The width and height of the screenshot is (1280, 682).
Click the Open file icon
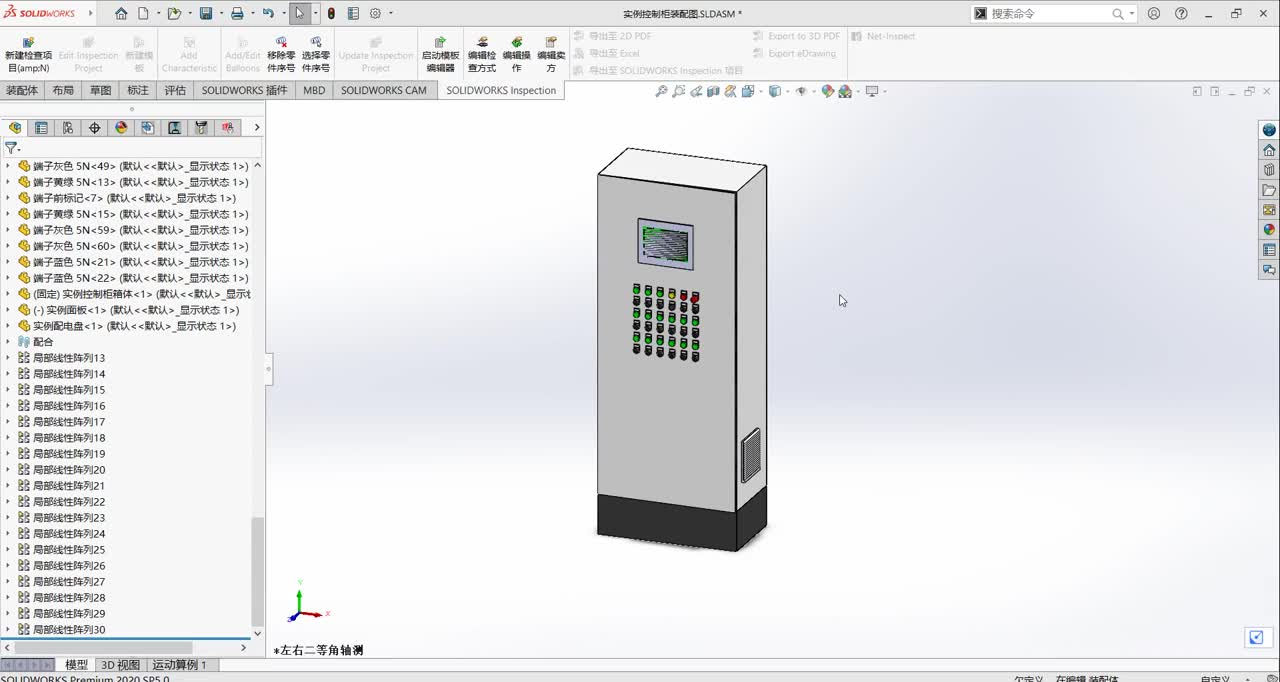tap(174, 14)
